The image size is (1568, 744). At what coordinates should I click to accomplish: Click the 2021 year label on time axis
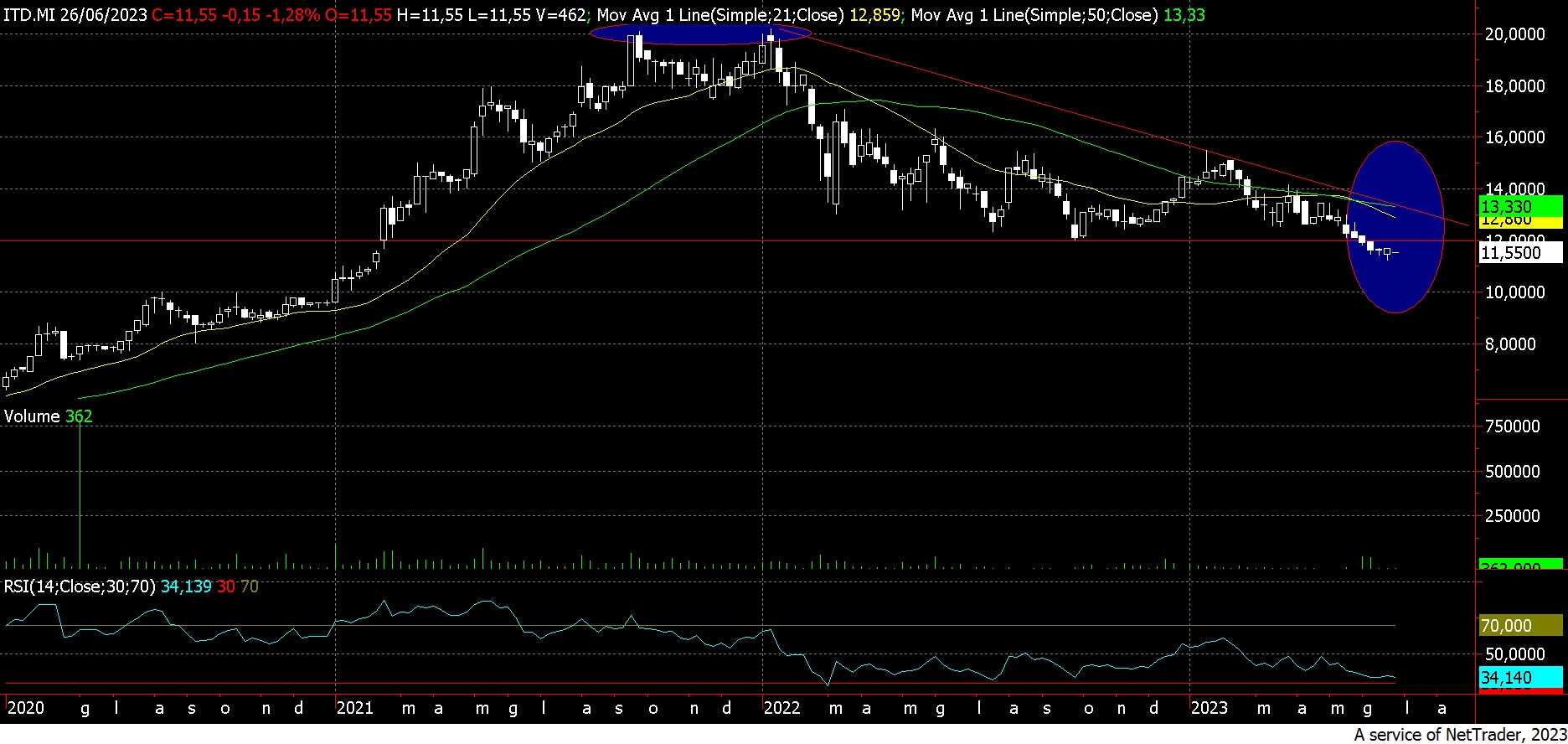click(x=354, y=709)
